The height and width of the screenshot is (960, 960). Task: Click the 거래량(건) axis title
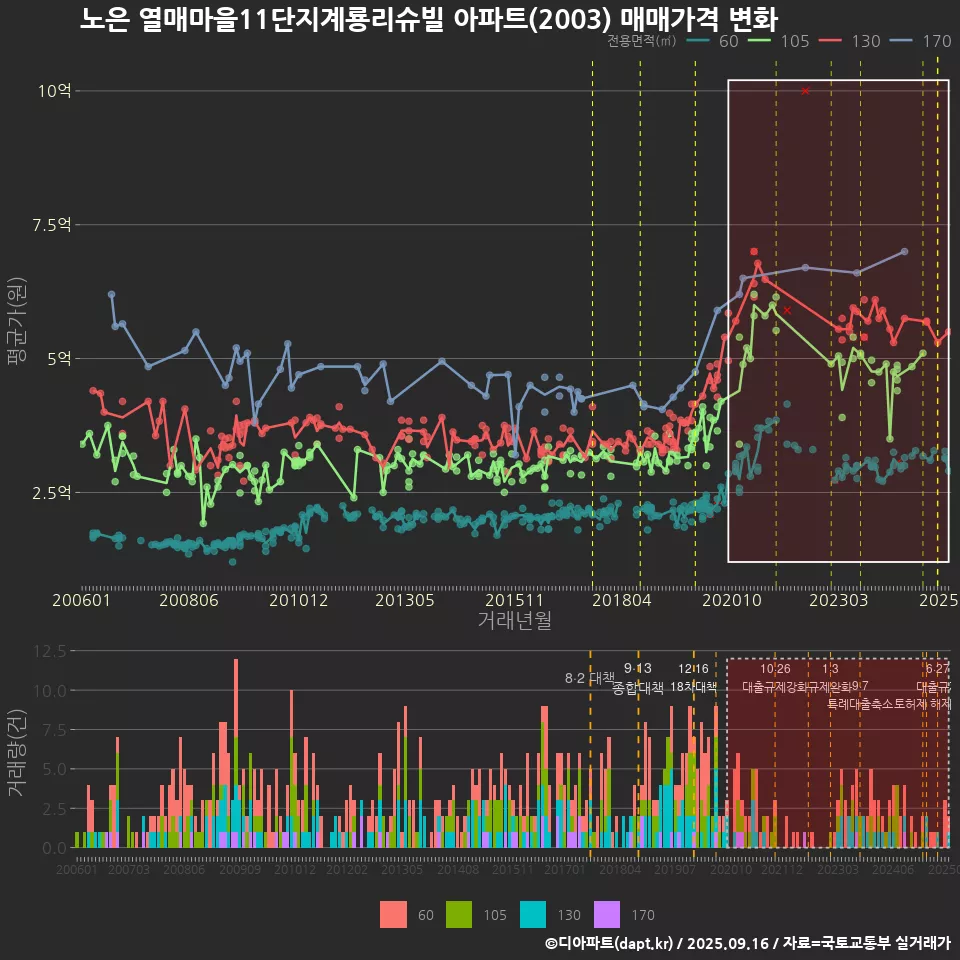(x=17, y=752)
